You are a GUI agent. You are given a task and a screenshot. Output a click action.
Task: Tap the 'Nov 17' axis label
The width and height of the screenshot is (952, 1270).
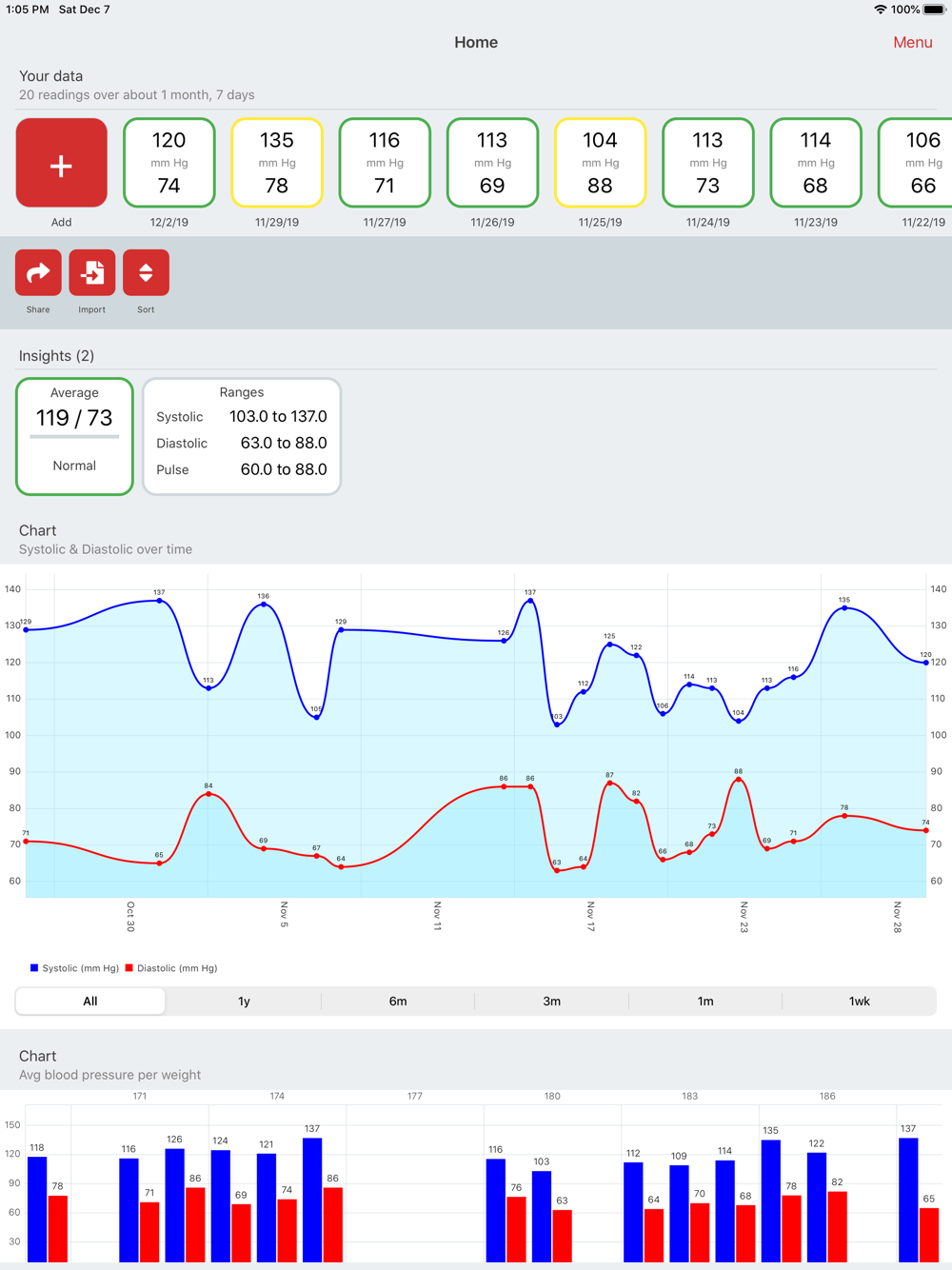590,917
